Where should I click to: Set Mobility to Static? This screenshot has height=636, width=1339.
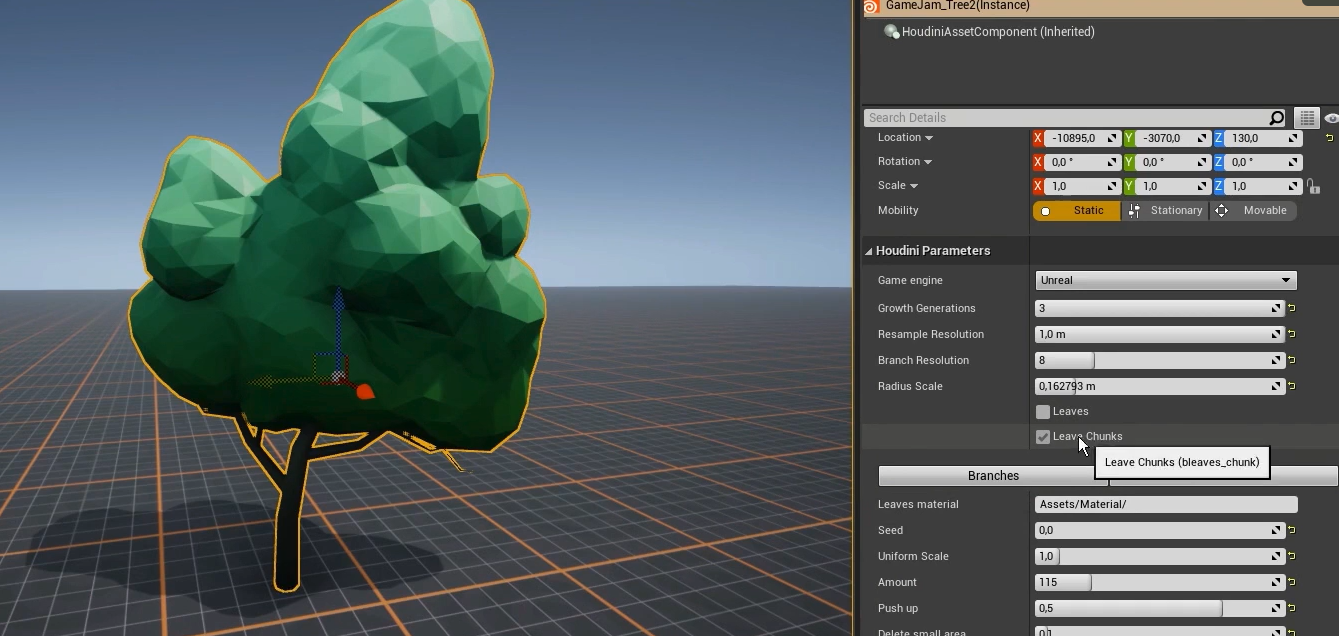point(1076,211)
